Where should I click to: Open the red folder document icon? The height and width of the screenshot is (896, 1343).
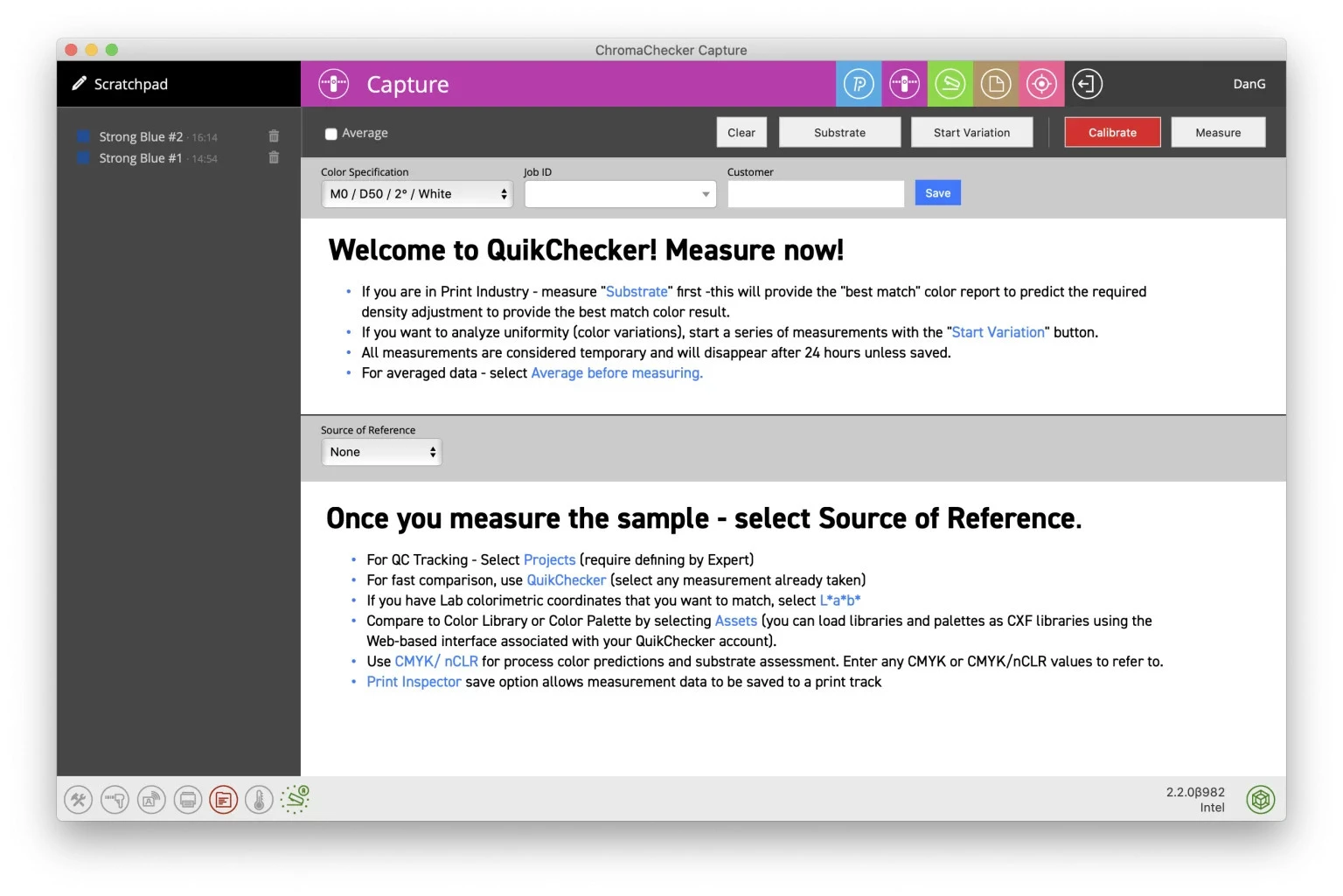click(x=223, y=799)
